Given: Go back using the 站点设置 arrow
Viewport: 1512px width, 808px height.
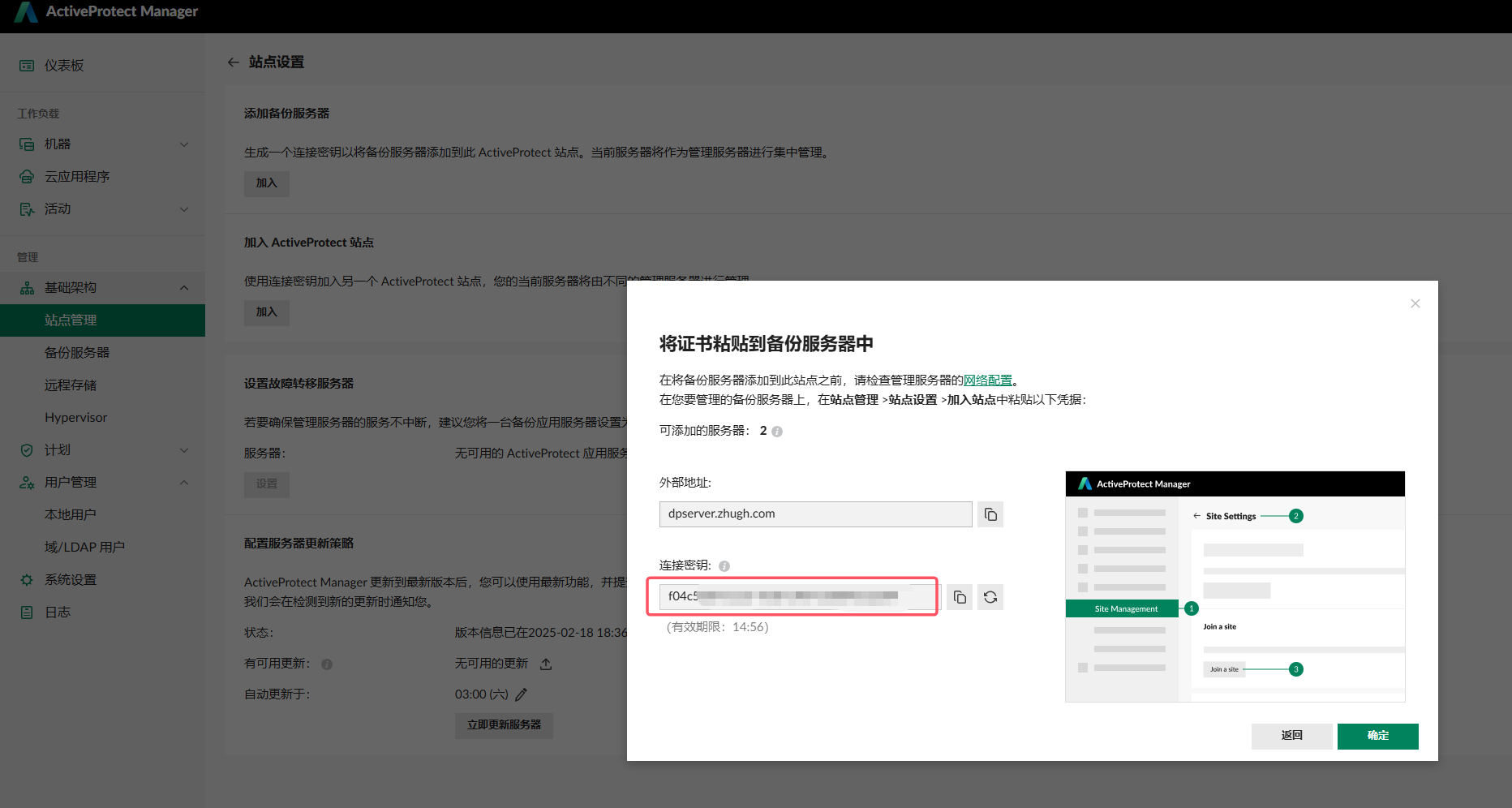Looking at the screenshot, I should [x=234, y=62].
